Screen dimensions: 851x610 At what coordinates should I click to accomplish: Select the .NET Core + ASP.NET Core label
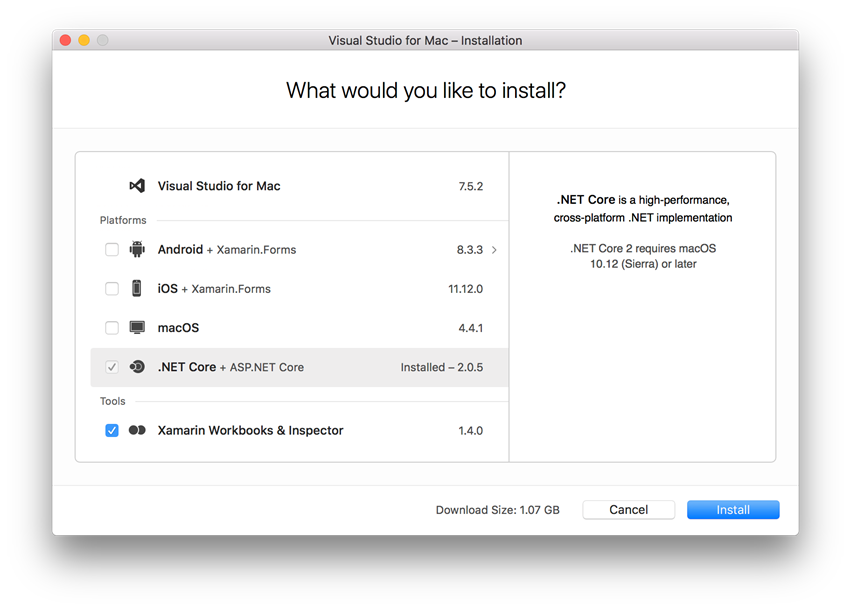(230, 367)
